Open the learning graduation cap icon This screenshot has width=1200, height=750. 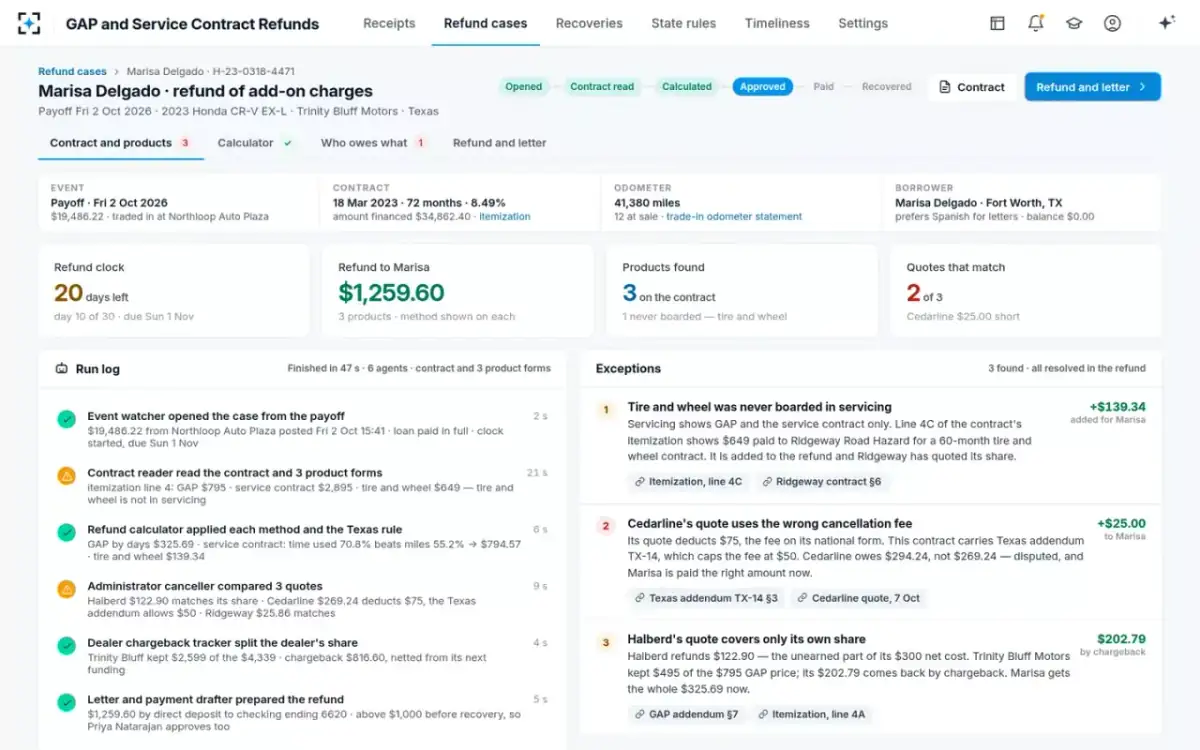1074,23
